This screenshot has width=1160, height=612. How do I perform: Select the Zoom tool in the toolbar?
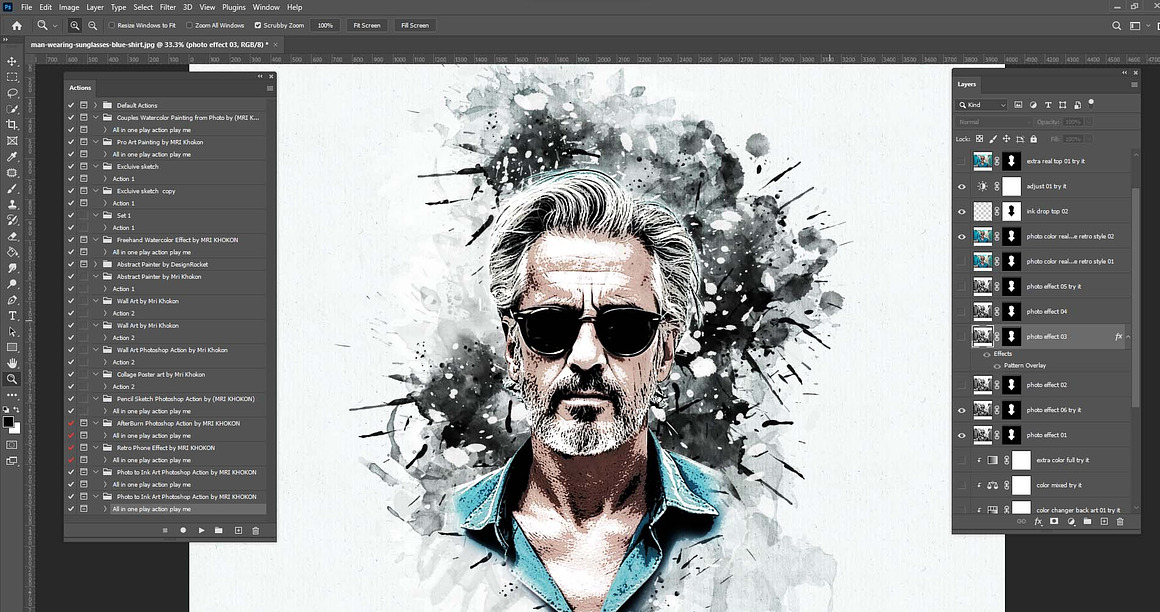(12, 378)
